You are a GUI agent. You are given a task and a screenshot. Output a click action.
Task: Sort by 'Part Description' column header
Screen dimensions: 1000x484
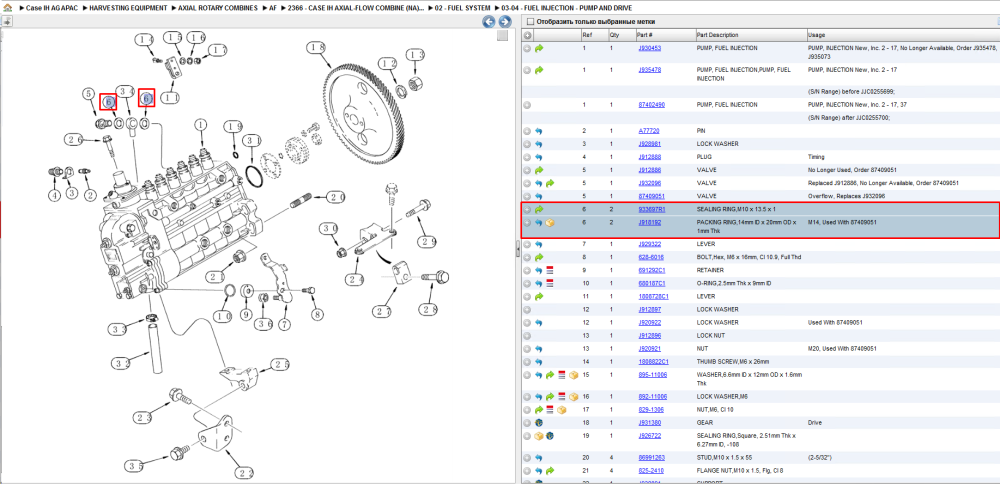(x=717, y=35)
